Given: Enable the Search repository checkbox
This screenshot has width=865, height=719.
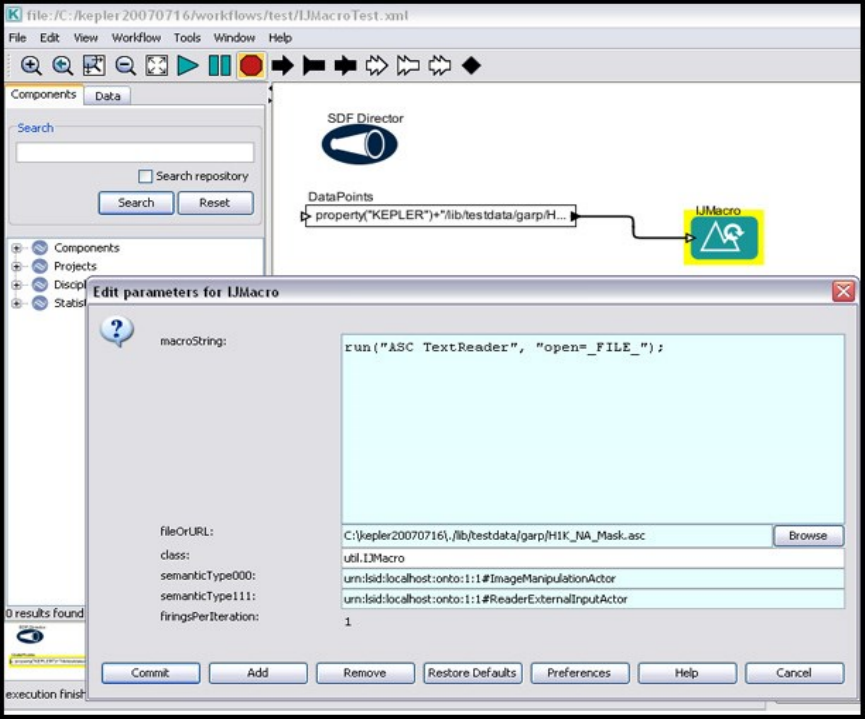Looking at the screenshot, I should tap(146, 176).
